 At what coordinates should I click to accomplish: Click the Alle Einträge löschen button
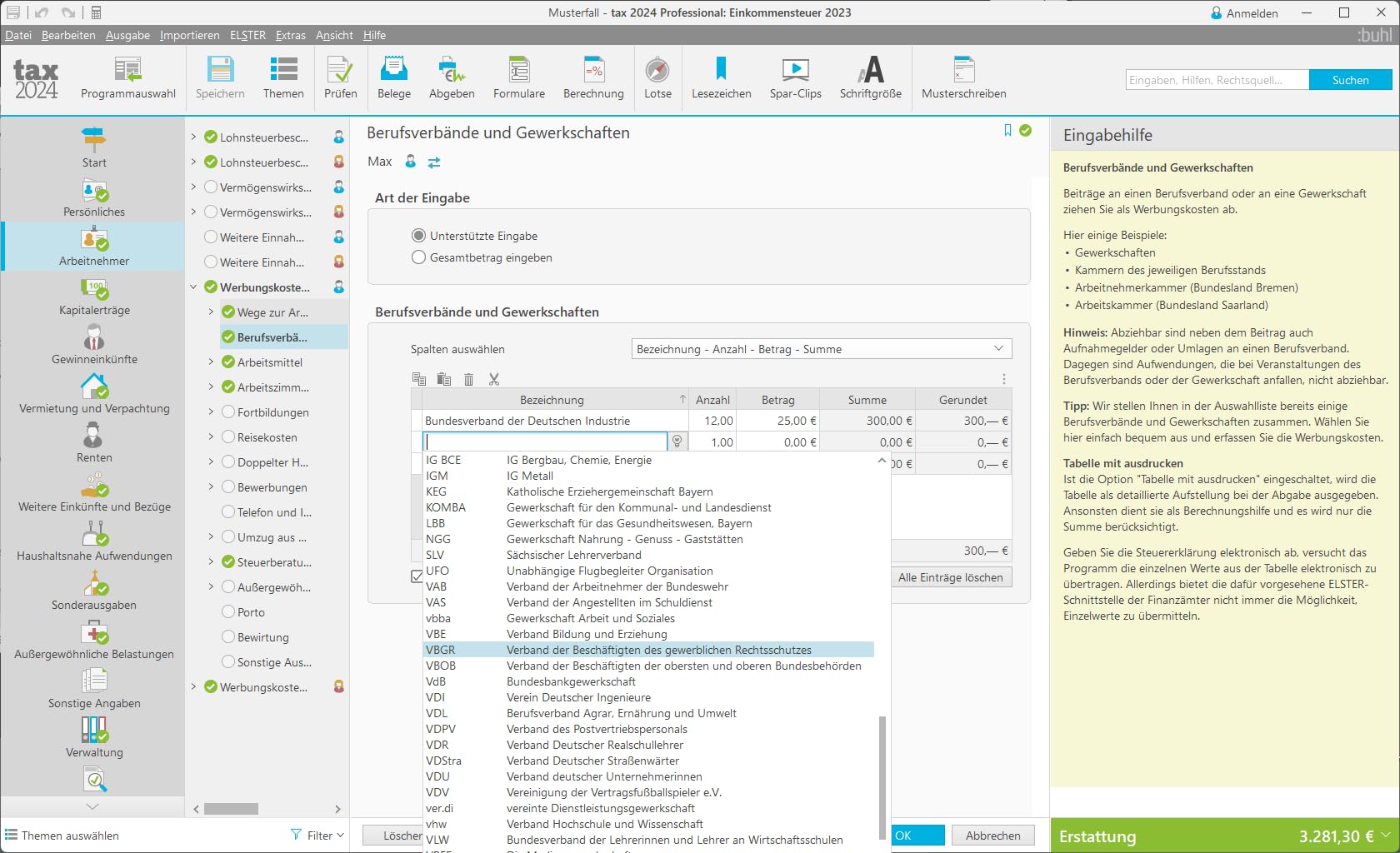click(951, 577)
